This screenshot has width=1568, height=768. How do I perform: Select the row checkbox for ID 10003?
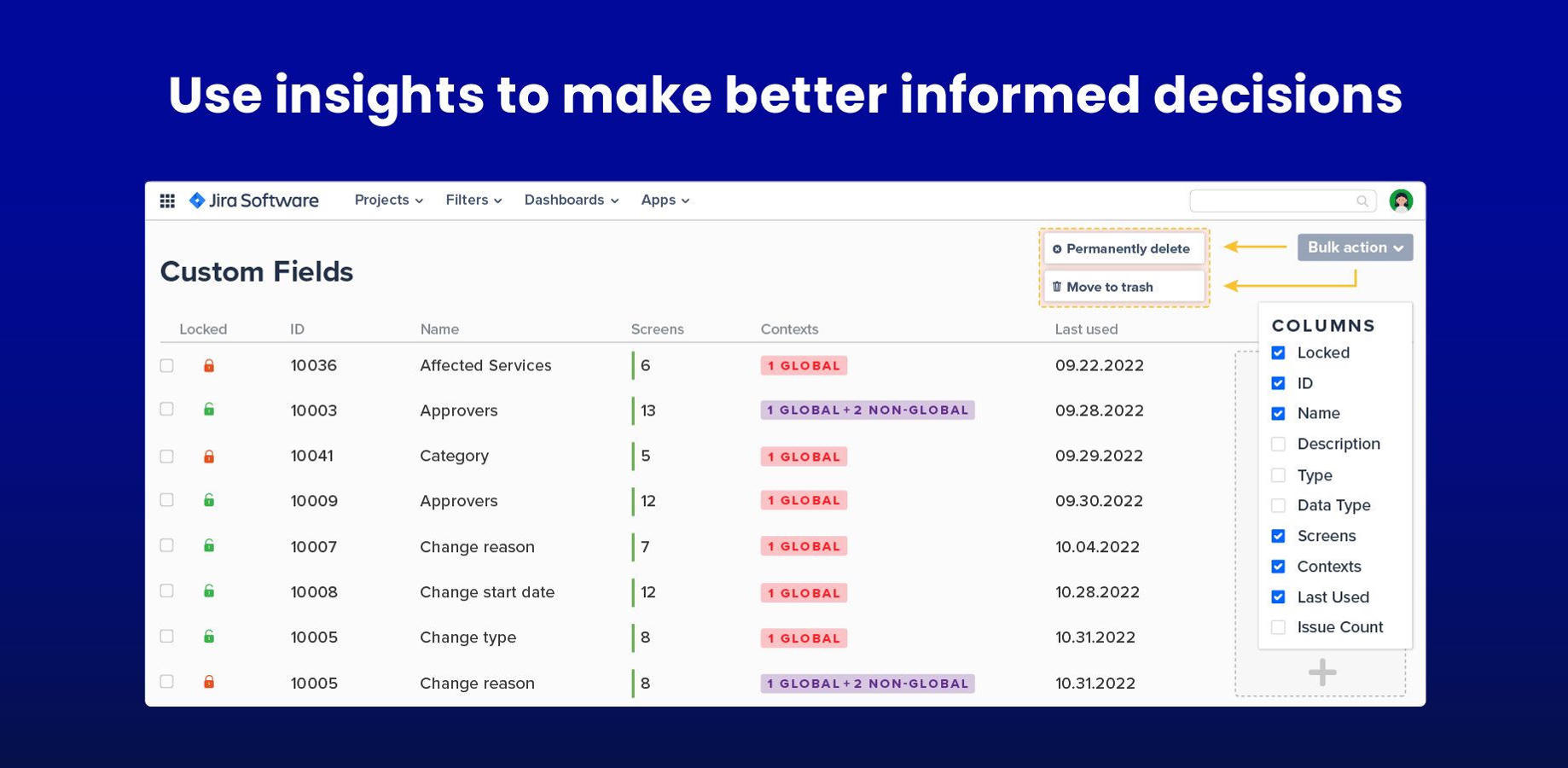(x=167, y=409)
